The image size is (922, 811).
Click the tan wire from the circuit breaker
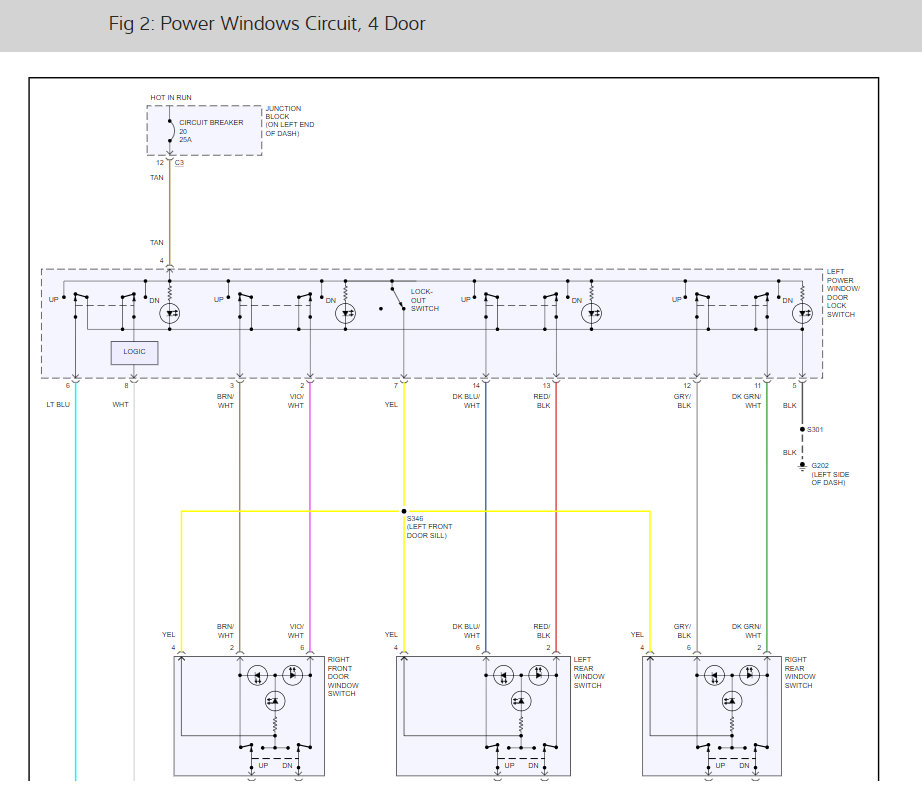click(170, 212)
